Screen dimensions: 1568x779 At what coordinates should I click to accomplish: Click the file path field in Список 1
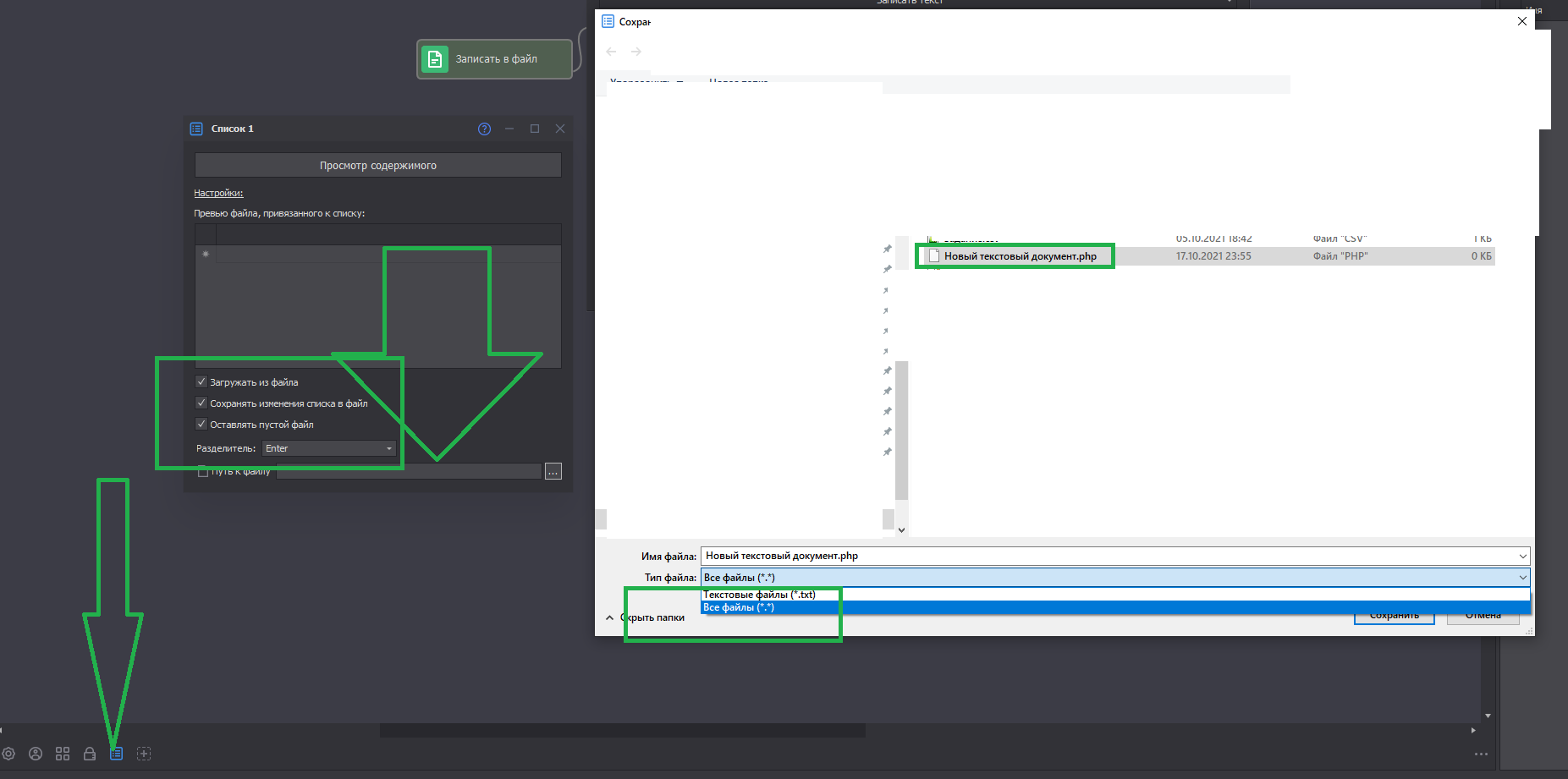(409, 471)
